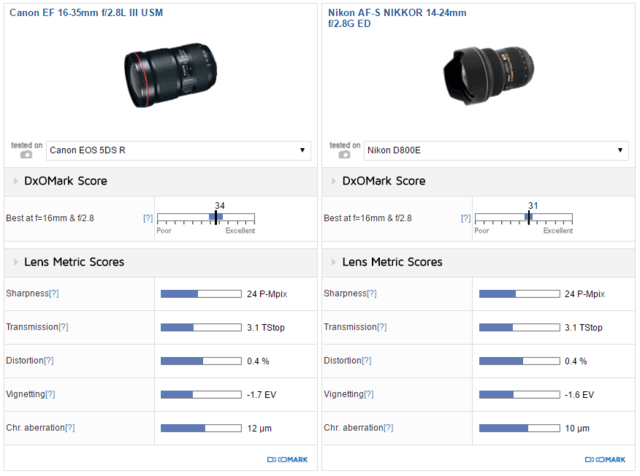Click the camera icon beside Canon EOS 5DS R

click(x=26, y=154)
